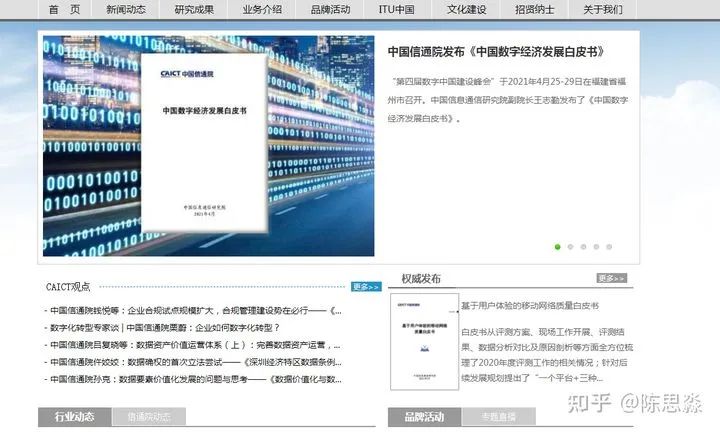720x432 pixels.
Task: Open 业务介绍 in navigation bar
Action: click(262, 9)
